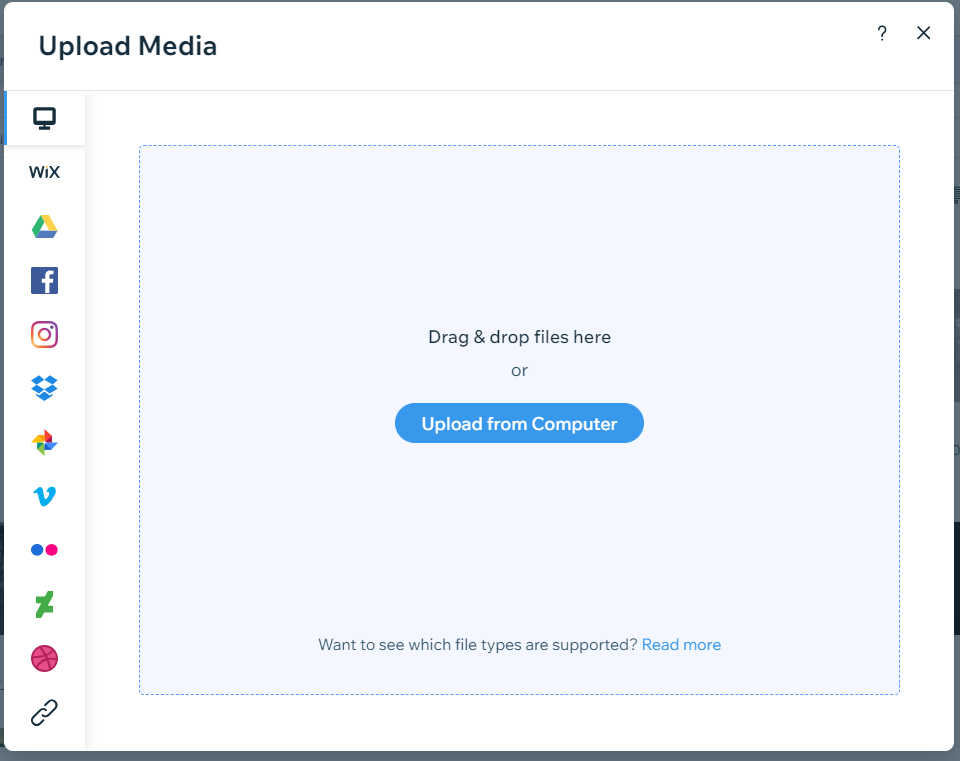Screen dimensions: 960x761
Task: Click the Upload from Computer button
Action: coord(519,423)
